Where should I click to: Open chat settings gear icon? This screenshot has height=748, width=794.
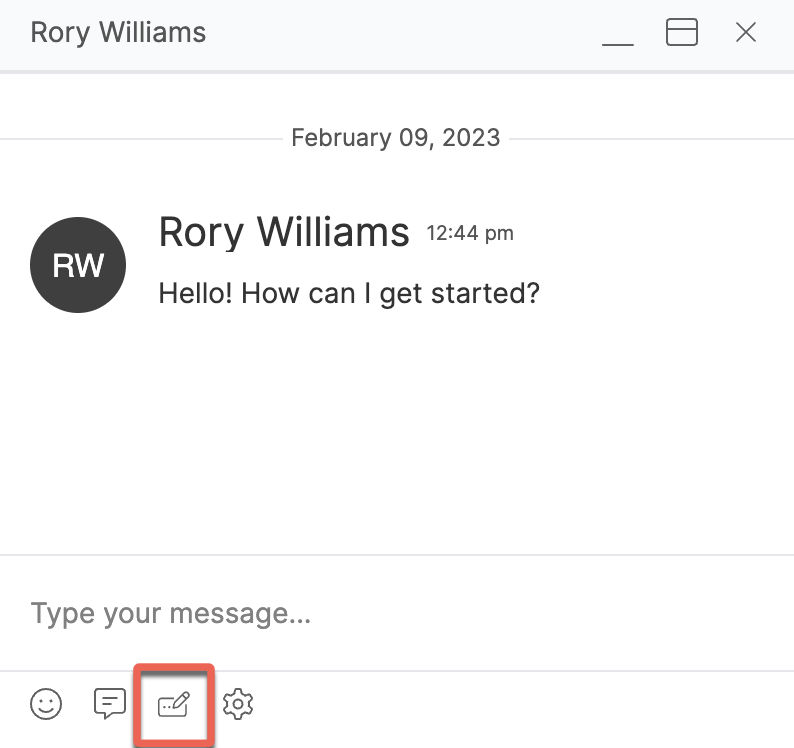click(238, 703)
